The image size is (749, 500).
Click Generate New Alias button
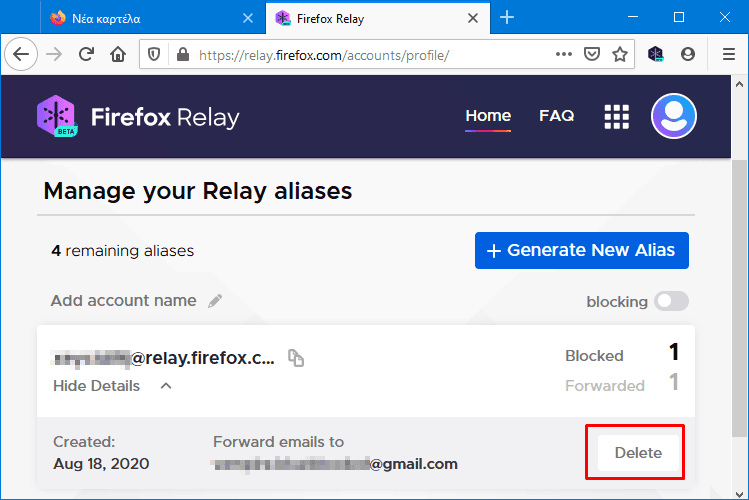coord(582,250)
